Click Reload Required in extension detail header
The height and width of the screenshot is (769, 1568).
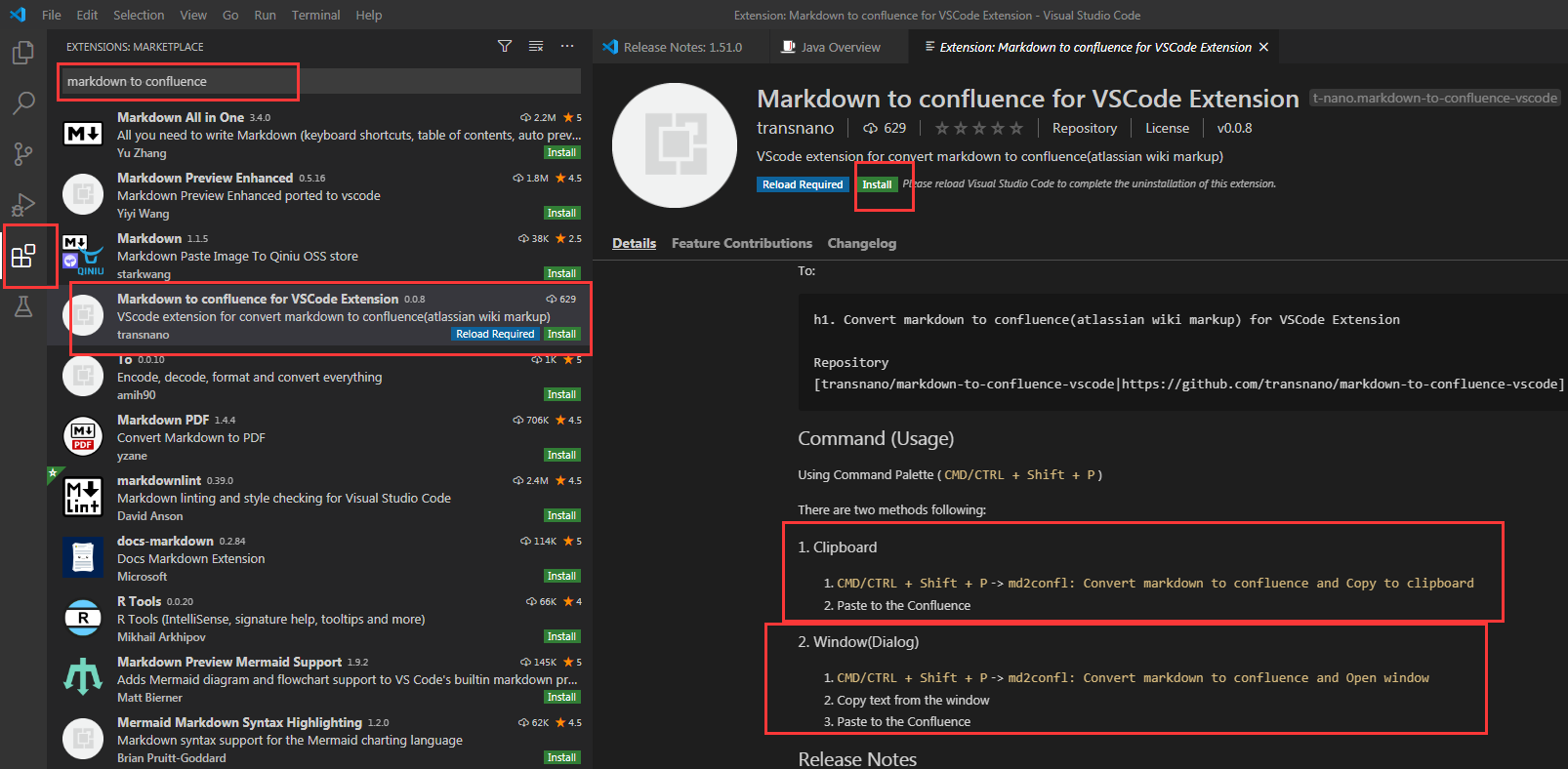[x=803, y=184]
